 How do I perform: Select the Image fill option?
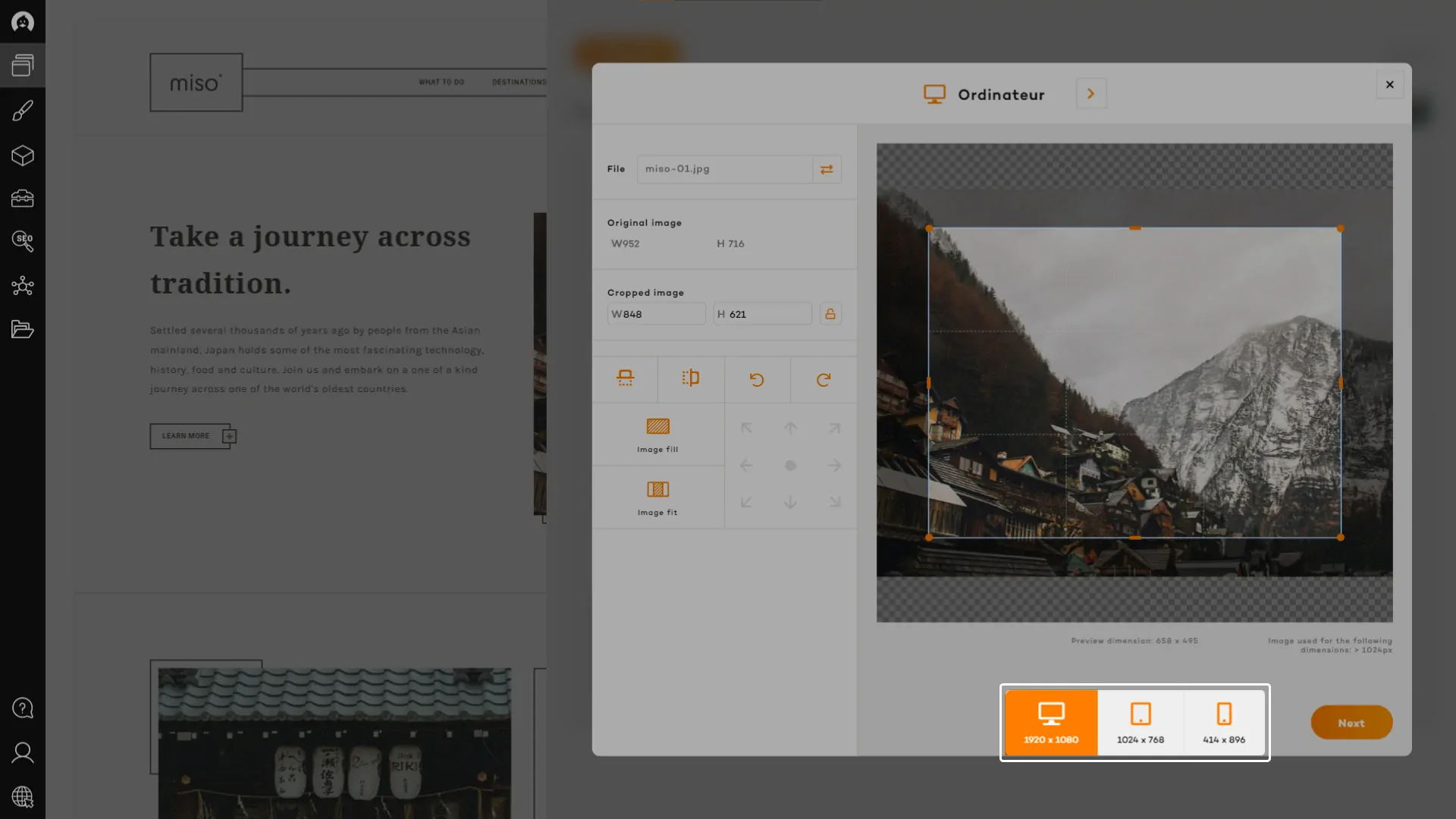click(x=657, y=435)
